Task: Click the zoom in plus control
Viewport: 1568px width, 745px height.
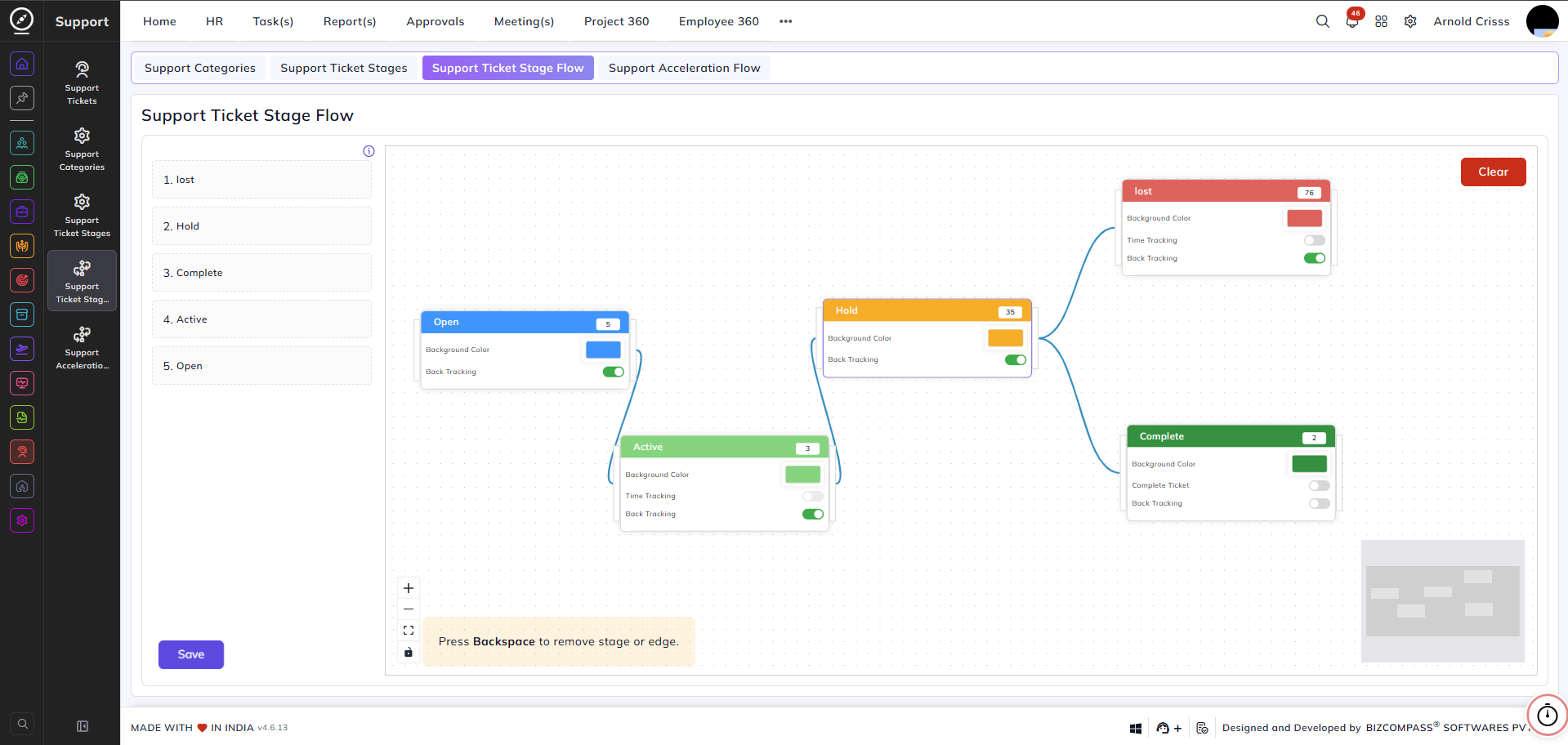Action: 409,588
